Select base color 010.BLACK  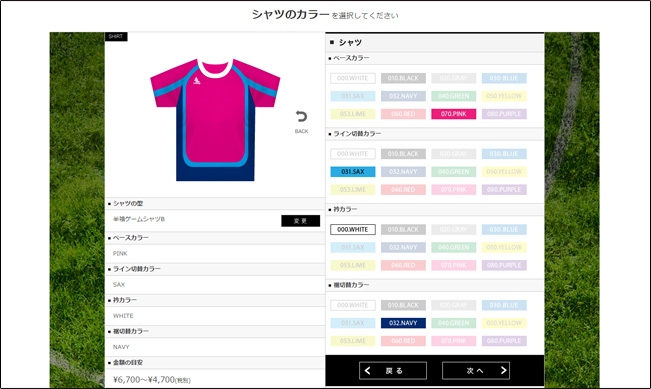tap(403, 78)
